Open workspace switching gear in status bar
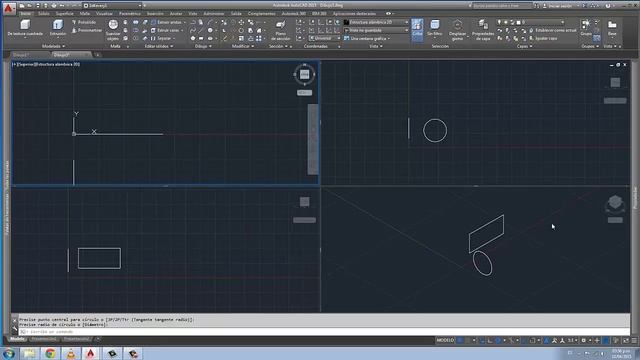The width and height of the screenshot is (640, 360). click(x=584, y=340)
